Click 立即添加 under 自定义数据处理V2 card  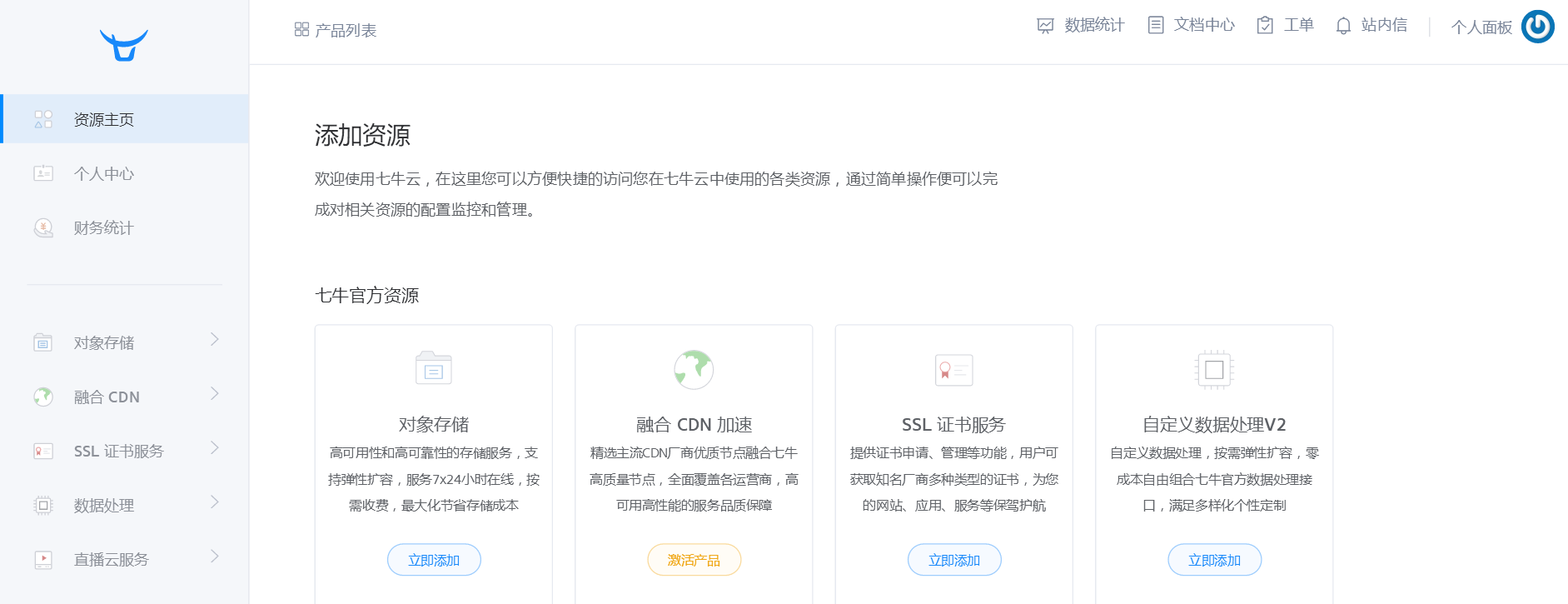click(x=1214, y=560)
